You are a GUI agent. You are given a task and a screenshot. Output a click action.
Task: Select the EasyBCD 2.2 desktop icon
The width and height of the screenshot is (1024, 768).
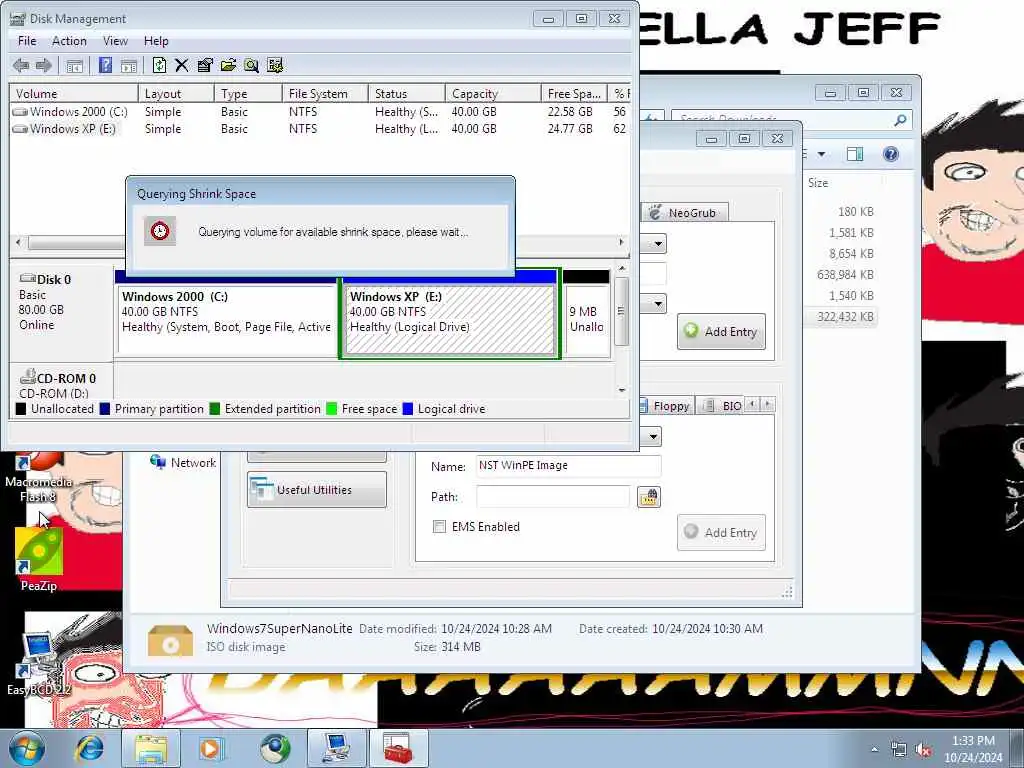pyautogui.click(x=39, y=664)
